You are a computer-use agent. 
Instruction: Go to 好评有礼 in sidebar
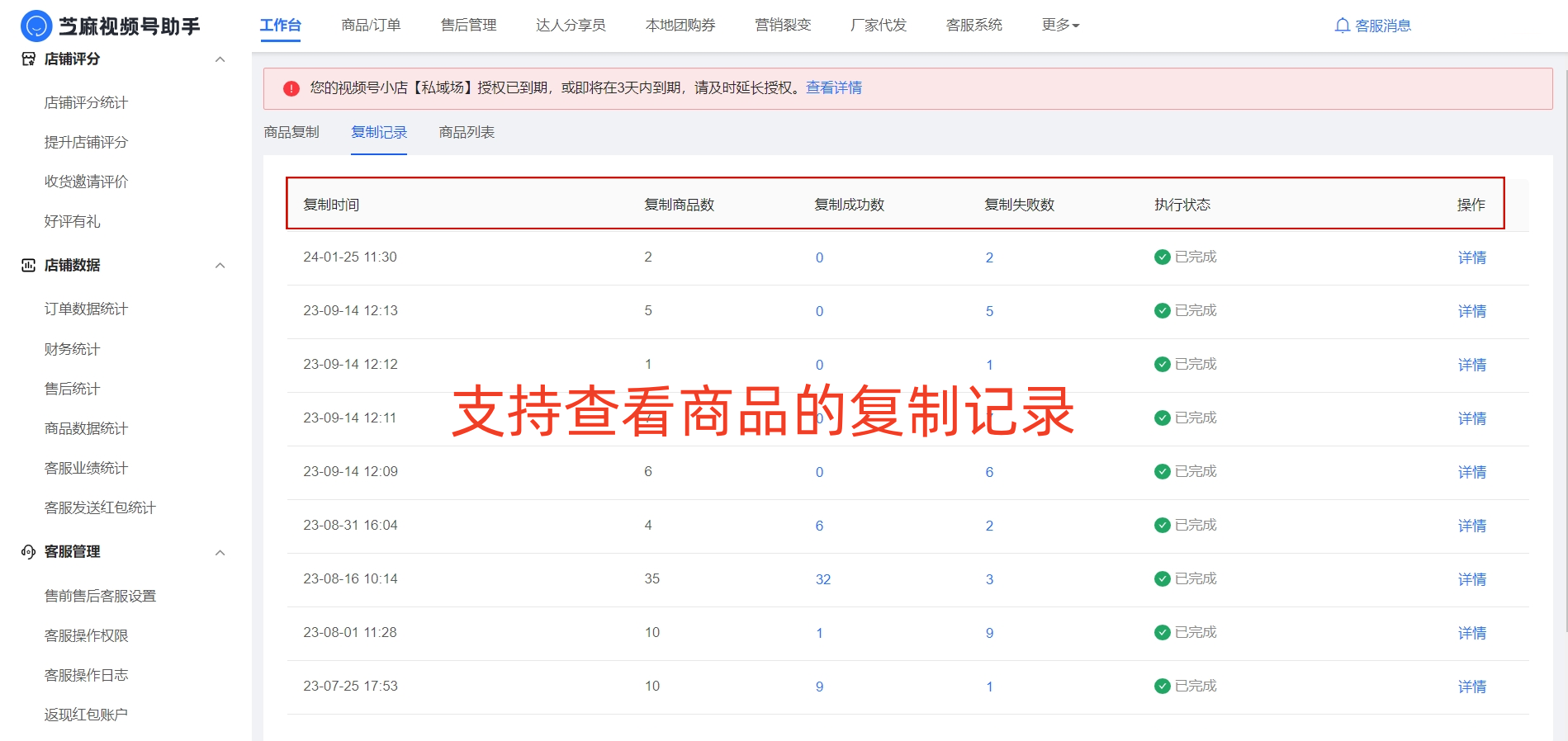click(x=72, y=221)
